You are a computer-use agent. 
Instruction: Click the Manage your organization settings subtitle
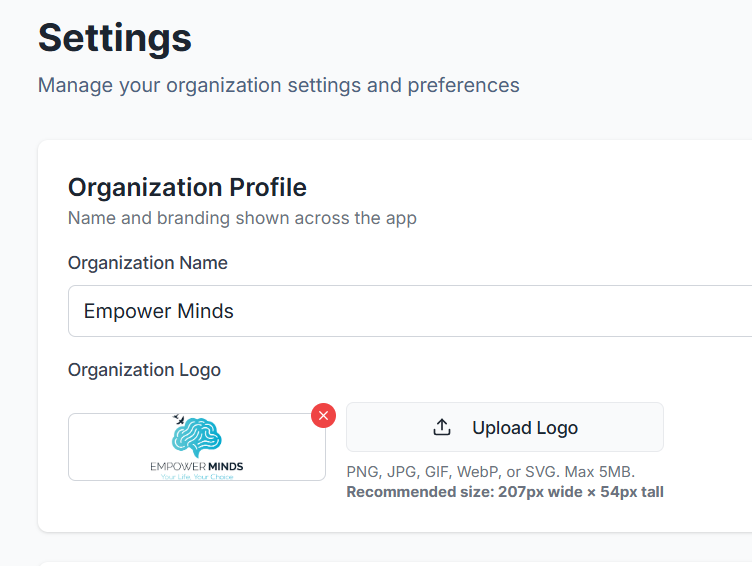pos(279,85)
